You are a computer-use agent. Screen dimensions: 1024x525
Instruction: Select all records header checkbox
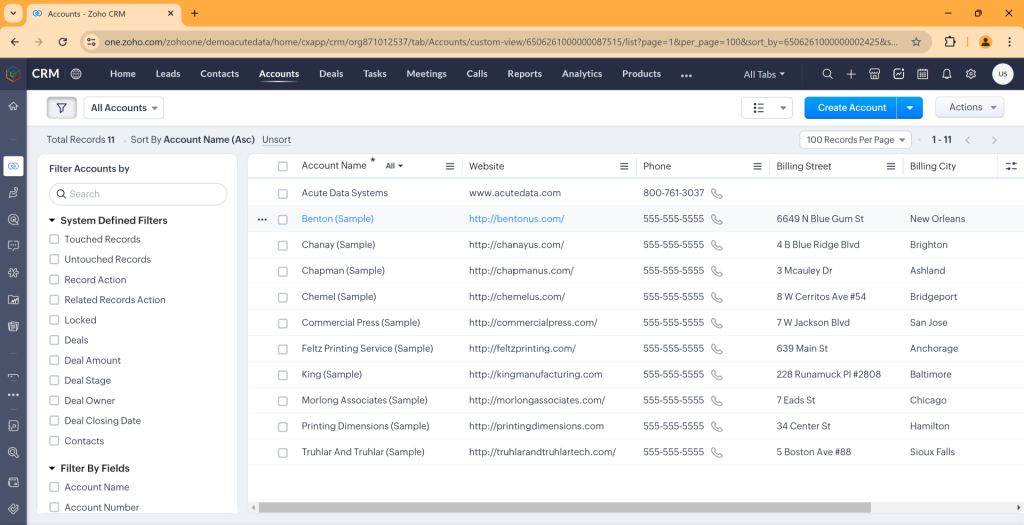(x=283, y=167)
